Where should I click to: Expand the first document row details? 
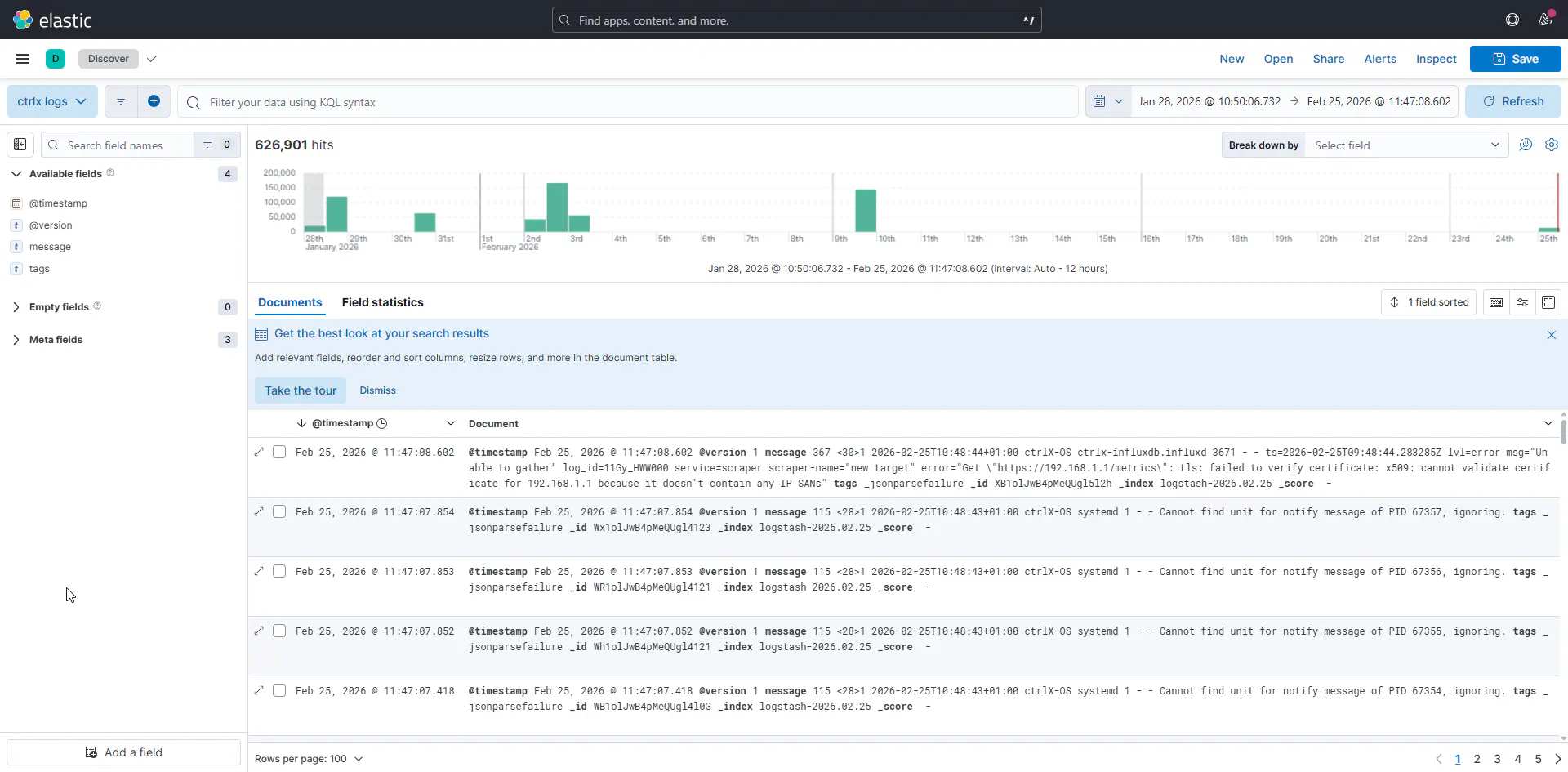[259, 452]
